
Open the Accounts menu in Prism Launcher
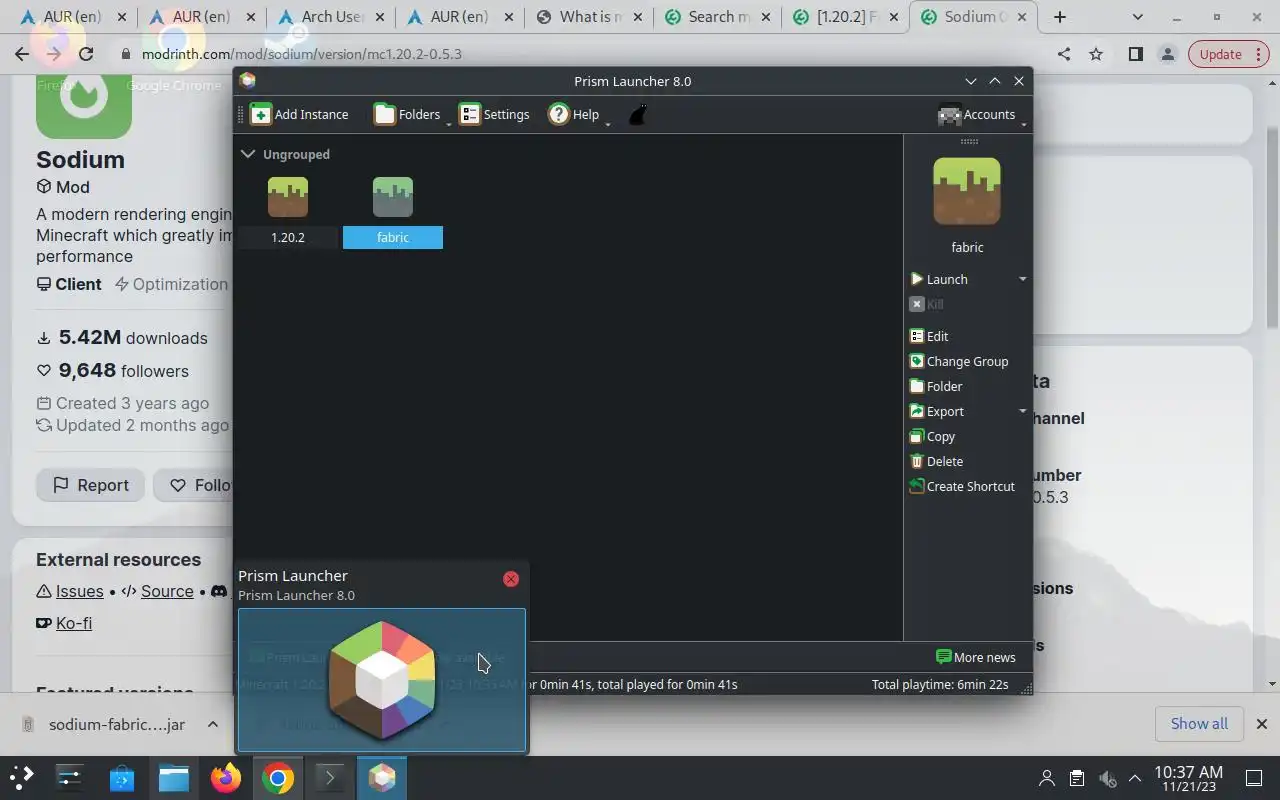click(978, 115)
